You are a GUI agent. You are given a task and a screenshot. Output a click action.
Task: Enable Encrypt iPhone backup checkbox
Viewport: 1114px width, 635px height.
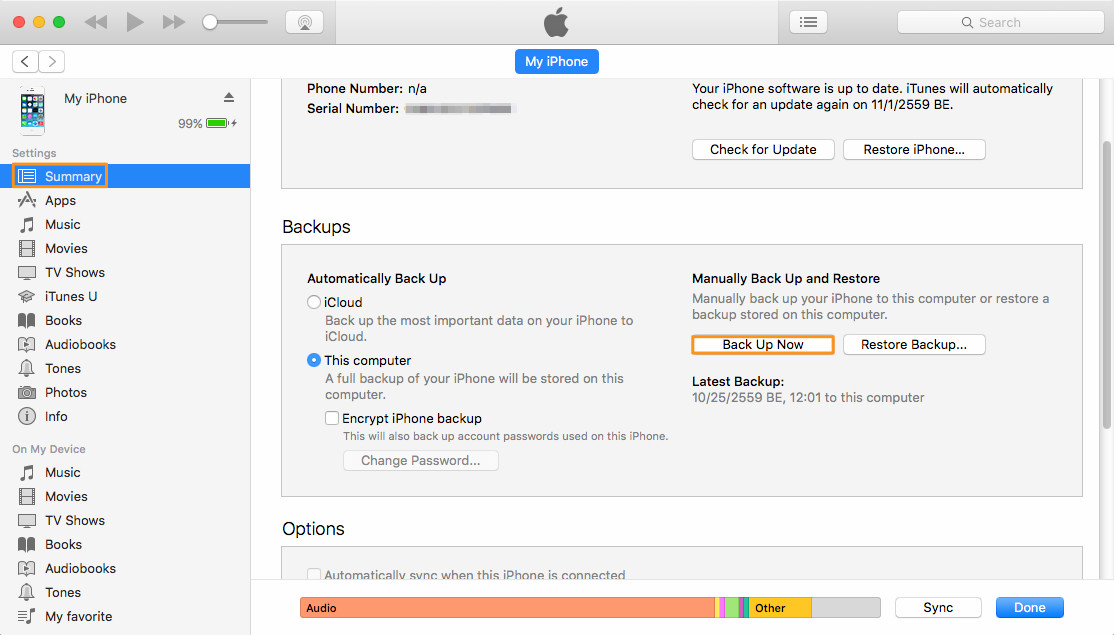(332, 418)
